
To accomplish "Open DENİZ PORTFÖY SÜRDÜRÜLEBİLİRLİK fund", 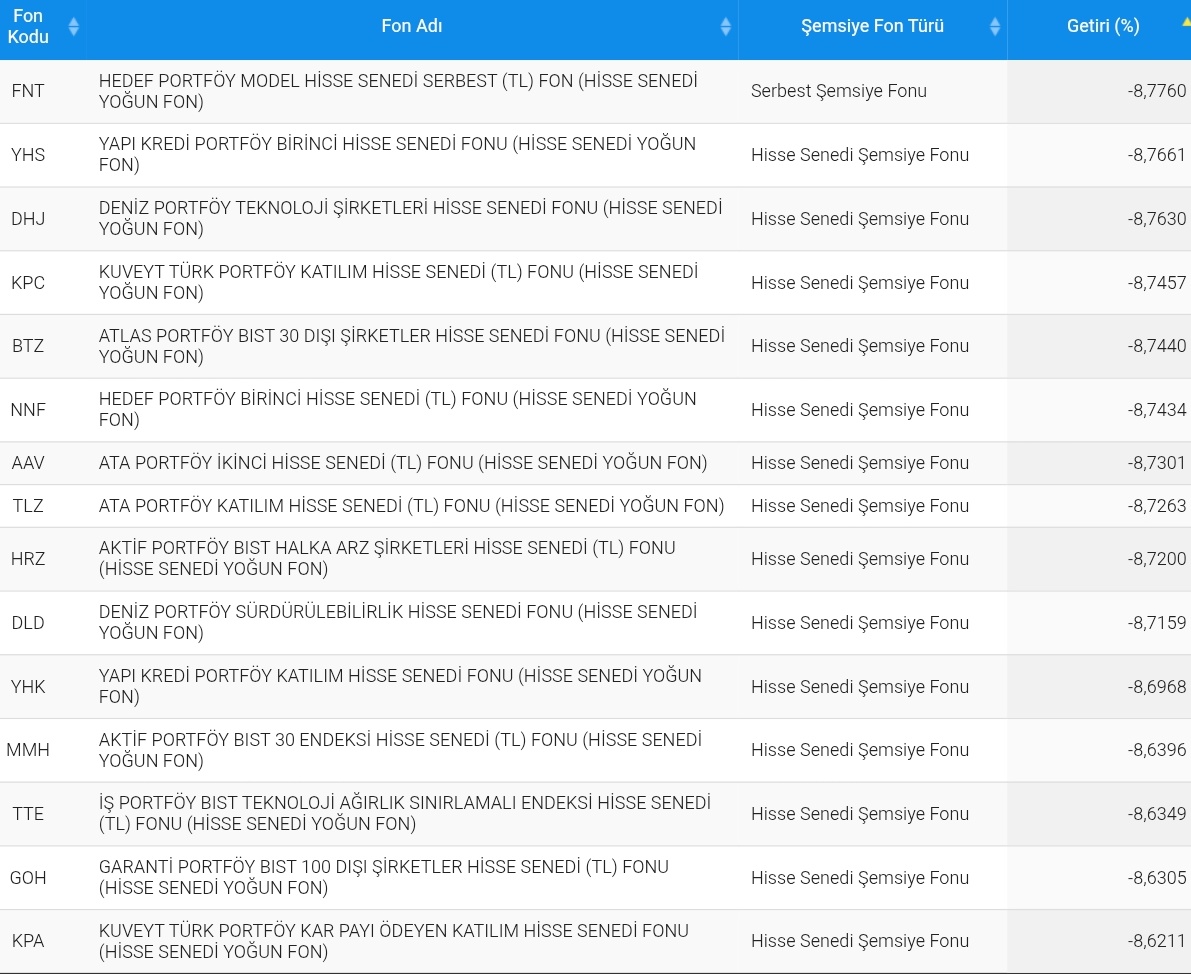I will pos(398,622).
